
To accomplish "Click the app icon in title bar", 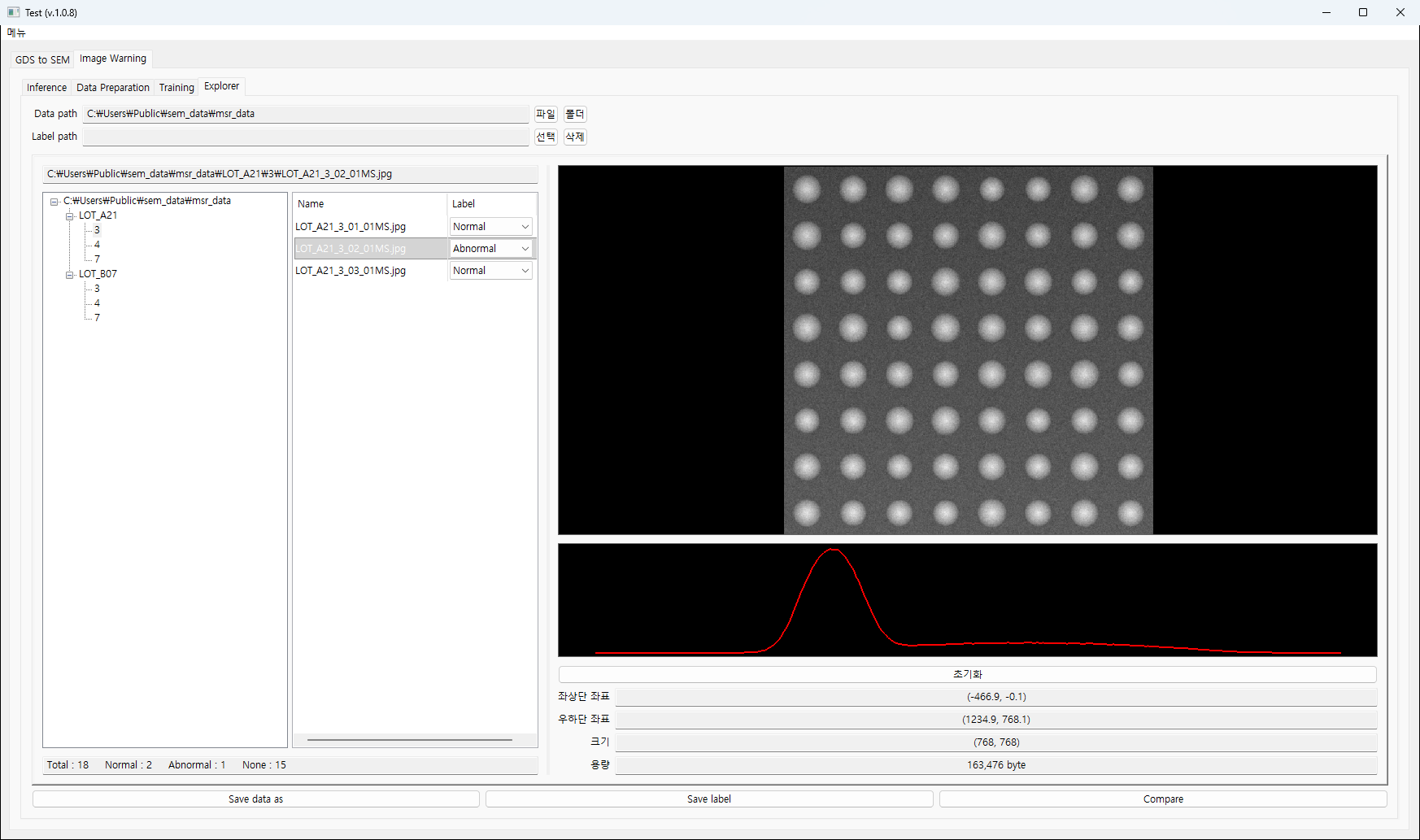I will (13, 12).
